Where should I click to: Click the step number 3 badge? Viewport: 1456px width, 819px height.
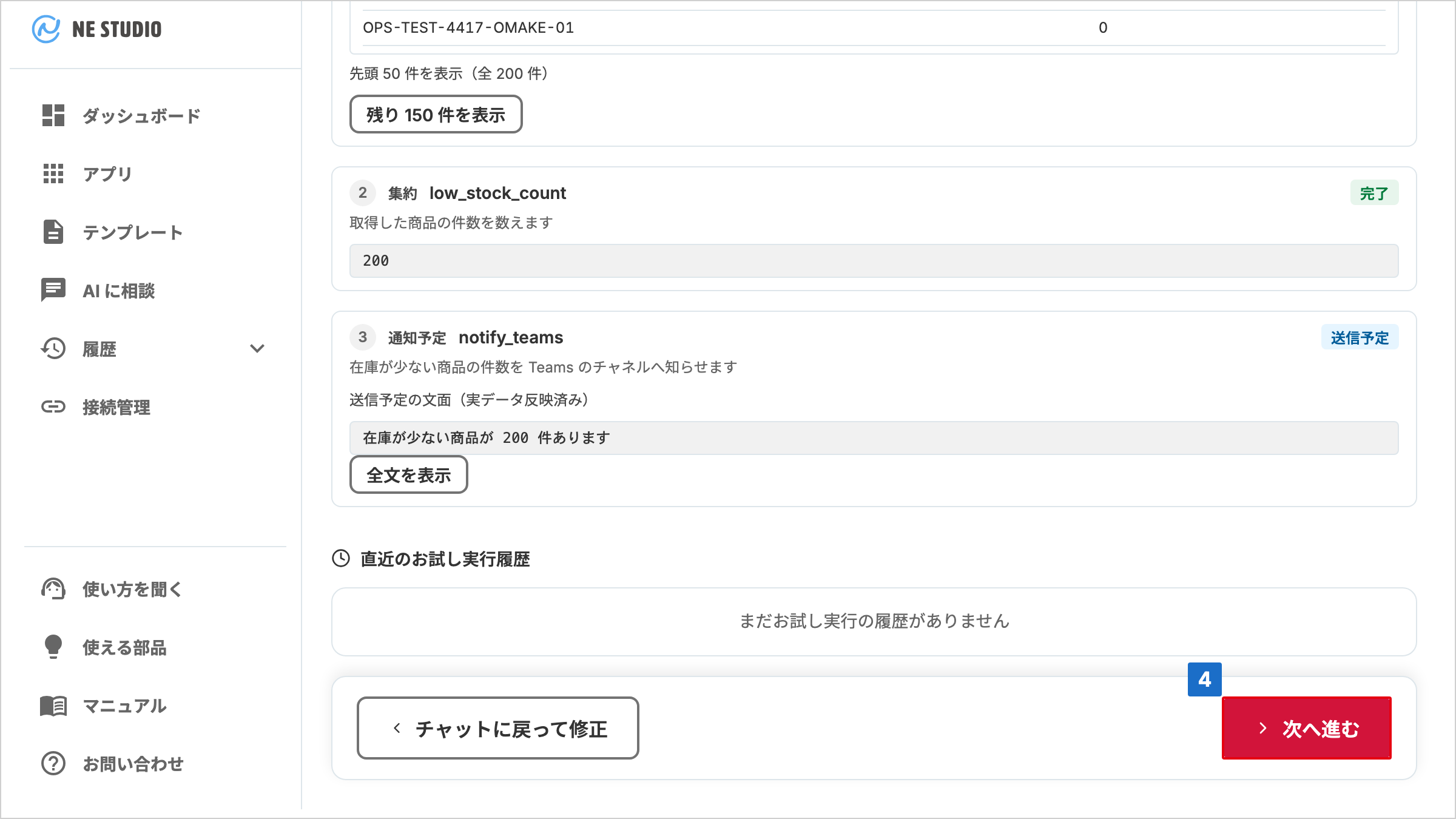click(363, 337)
